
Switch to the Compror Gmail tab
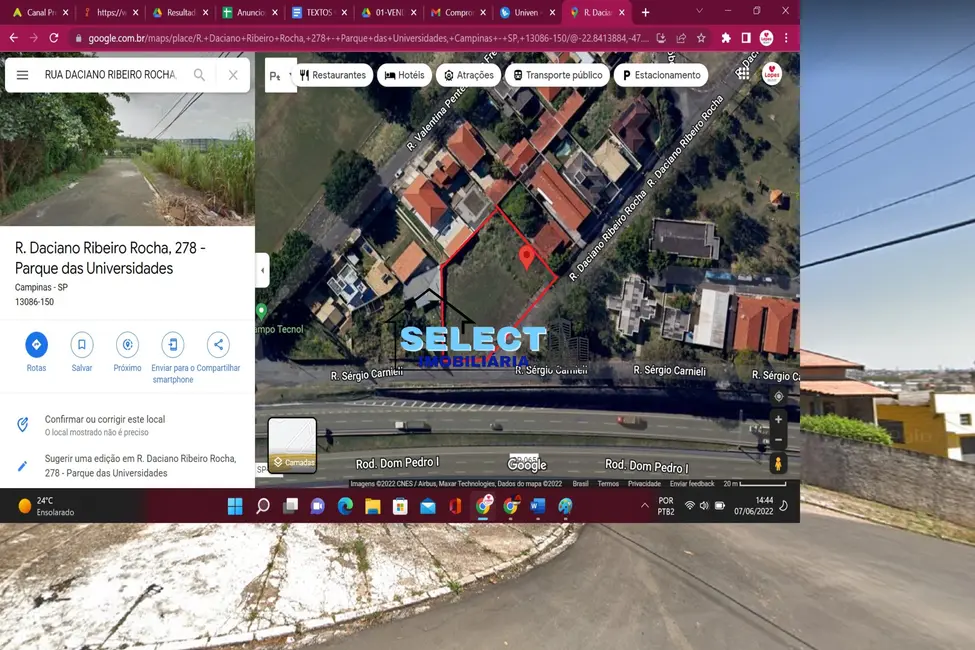[458, 12]
